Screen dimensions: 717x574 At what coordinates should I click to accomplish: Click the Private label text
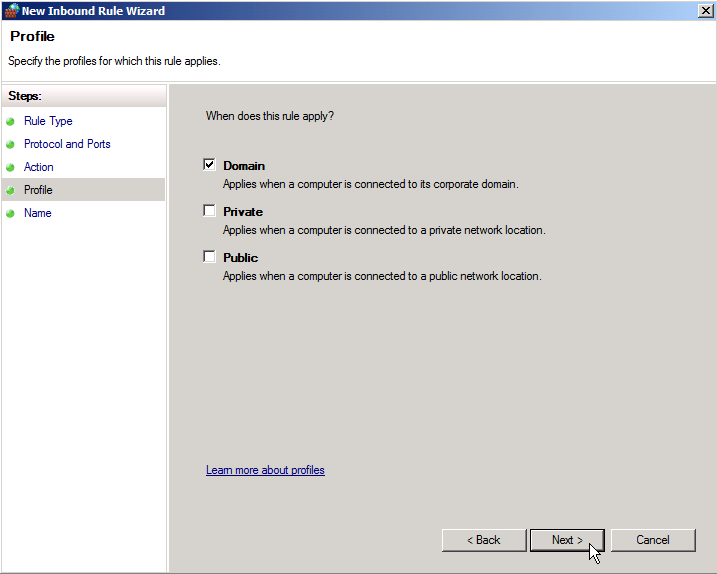243,212
